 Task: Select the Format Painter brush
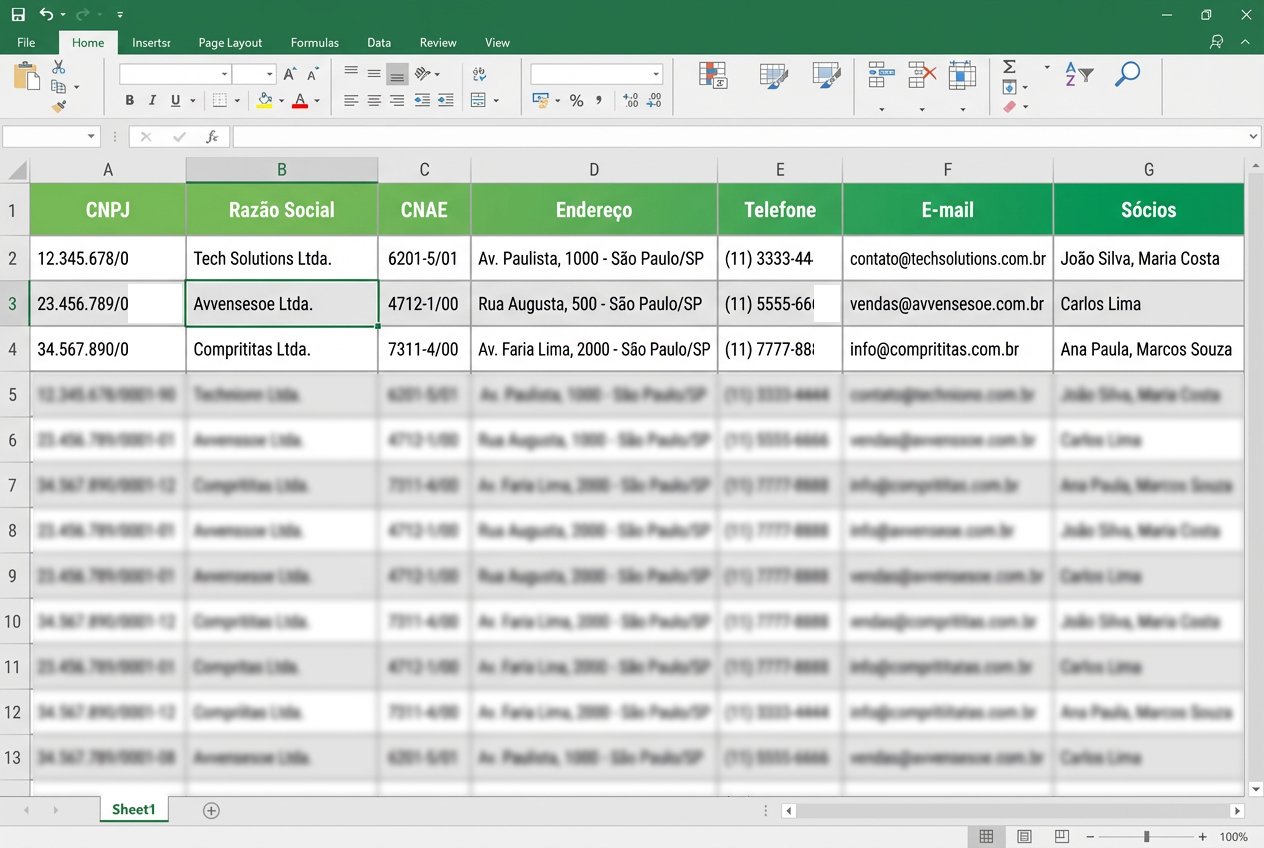(x=58, y=106)
